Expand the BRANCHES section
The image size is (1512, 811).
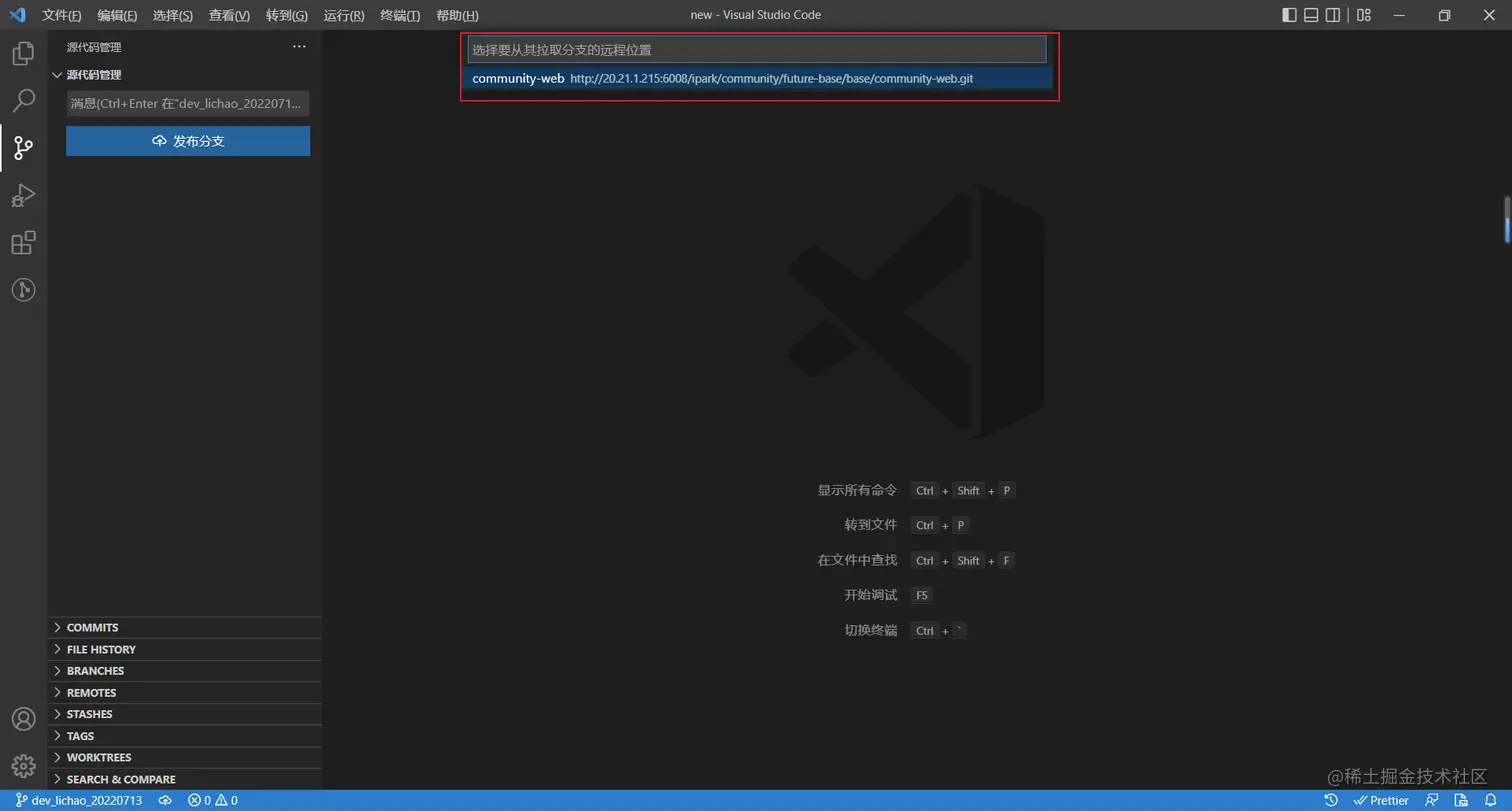[185, 671]
